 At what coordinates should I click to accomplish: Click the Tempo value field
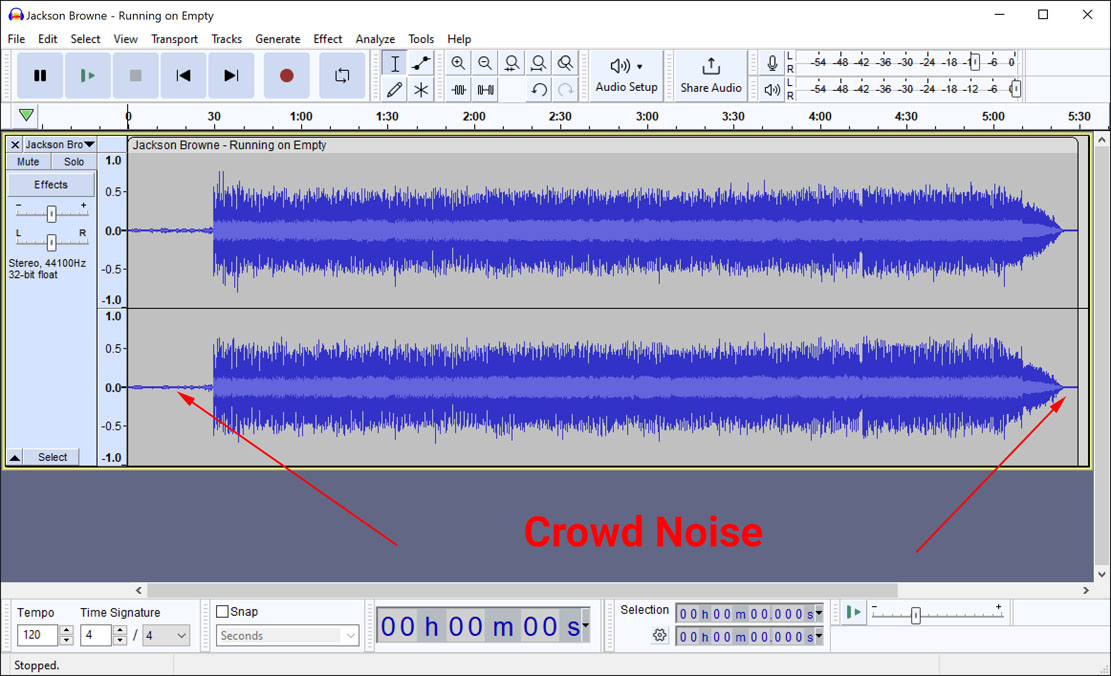point(37,635)
